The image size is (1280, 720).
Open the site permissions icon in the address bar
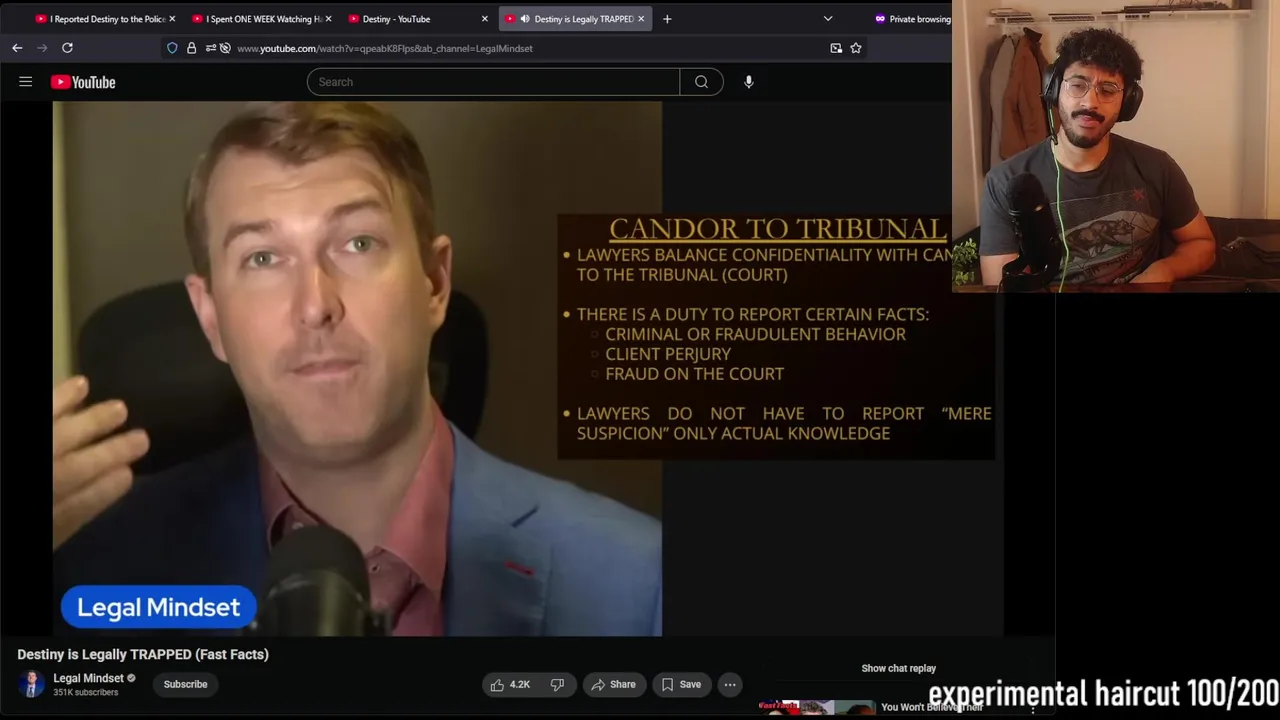point(210,48)
